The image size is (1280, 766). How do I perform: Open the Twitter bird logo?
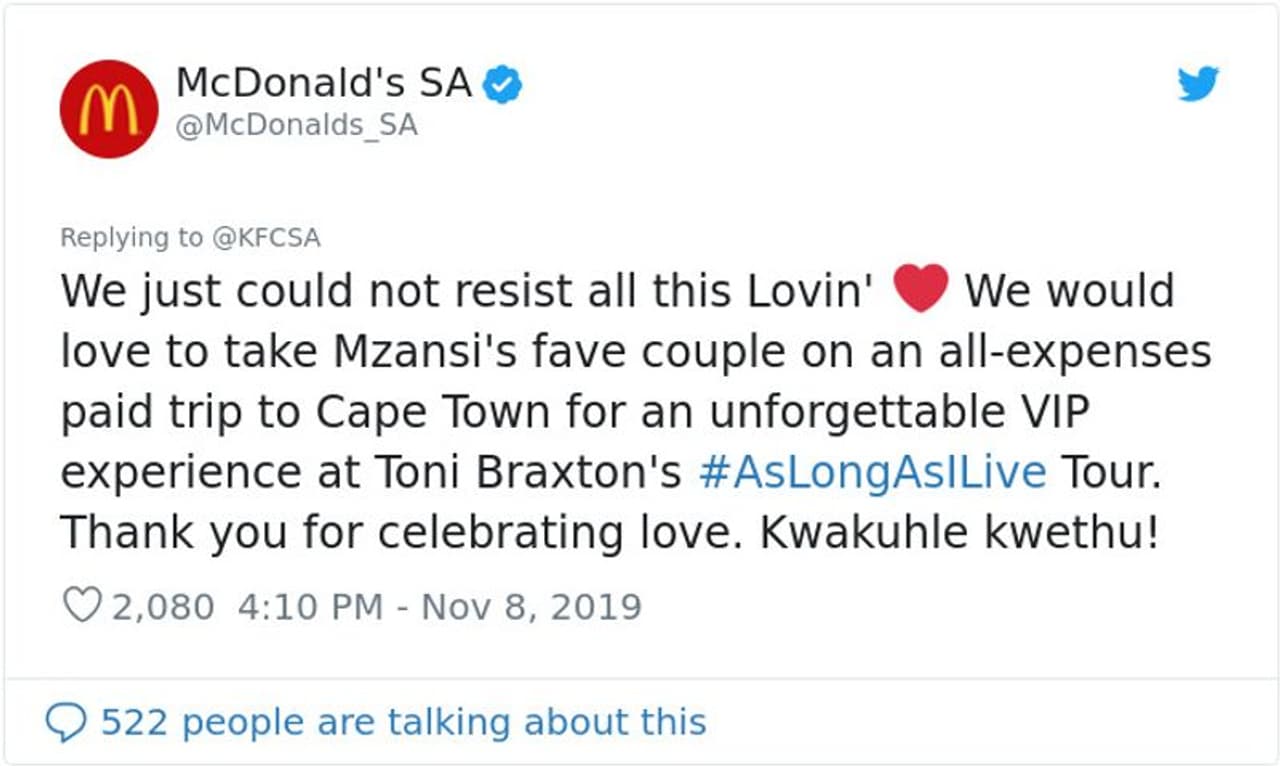tap(1198, 86)
